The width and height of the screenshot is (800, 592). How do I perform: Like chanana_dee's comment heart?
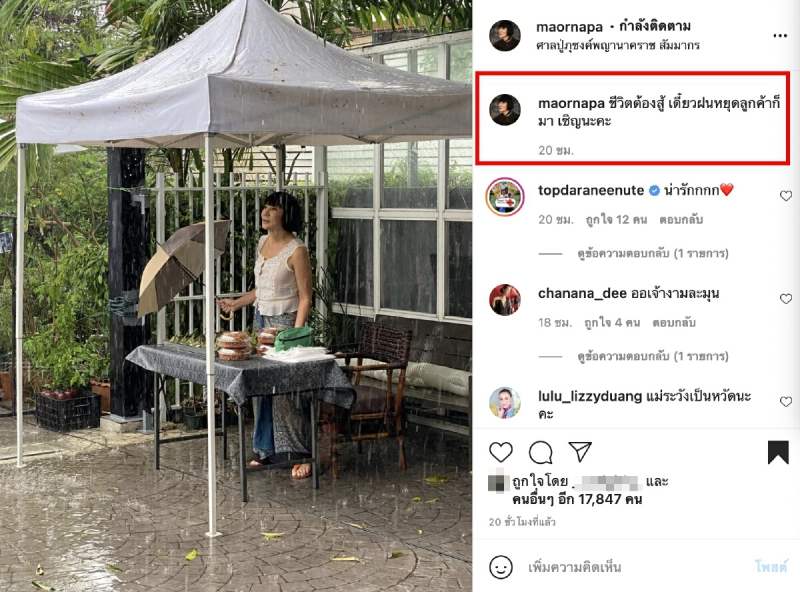click(786, 299)
